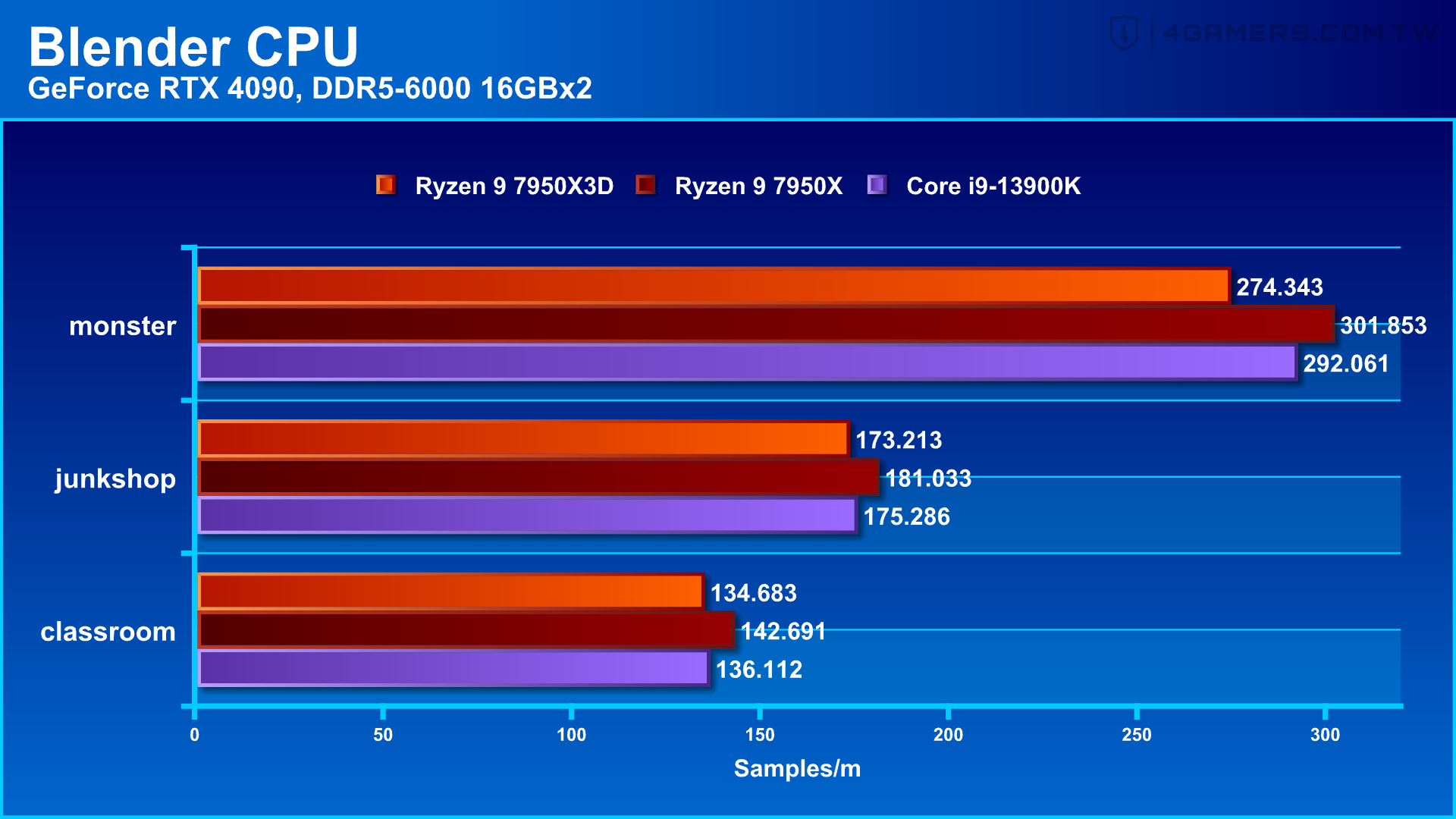Click the orange Ryzen 9 7950X3D legend swatch
Viewport: 1456px width, 819px height.
click(x=386, y=184)
